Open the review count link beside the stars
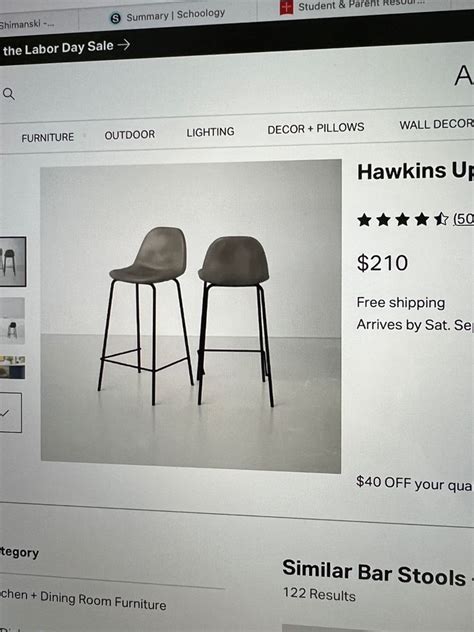474x632 pixels. [x=463, y=219]
